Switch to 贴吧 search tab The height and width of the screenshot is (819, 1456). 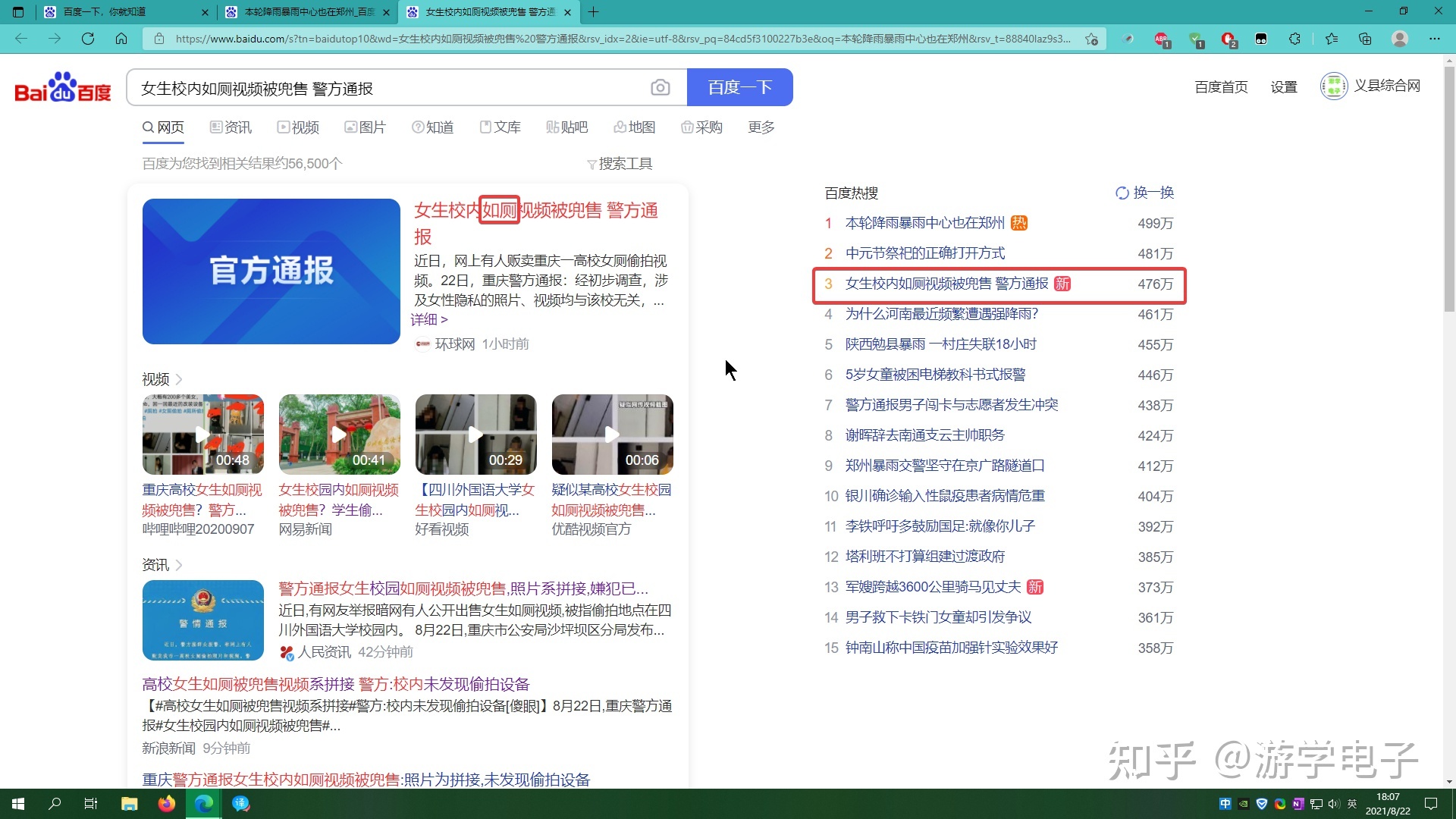tap(566, 127)
